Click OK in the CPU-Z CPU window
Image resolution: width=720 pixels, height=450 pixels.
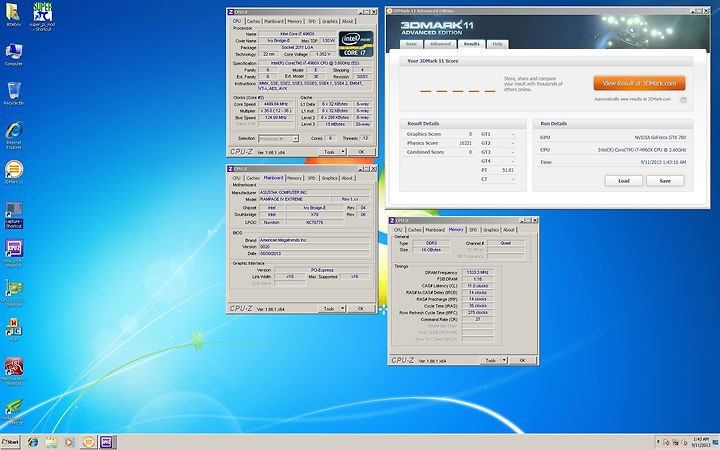point(361,152)
